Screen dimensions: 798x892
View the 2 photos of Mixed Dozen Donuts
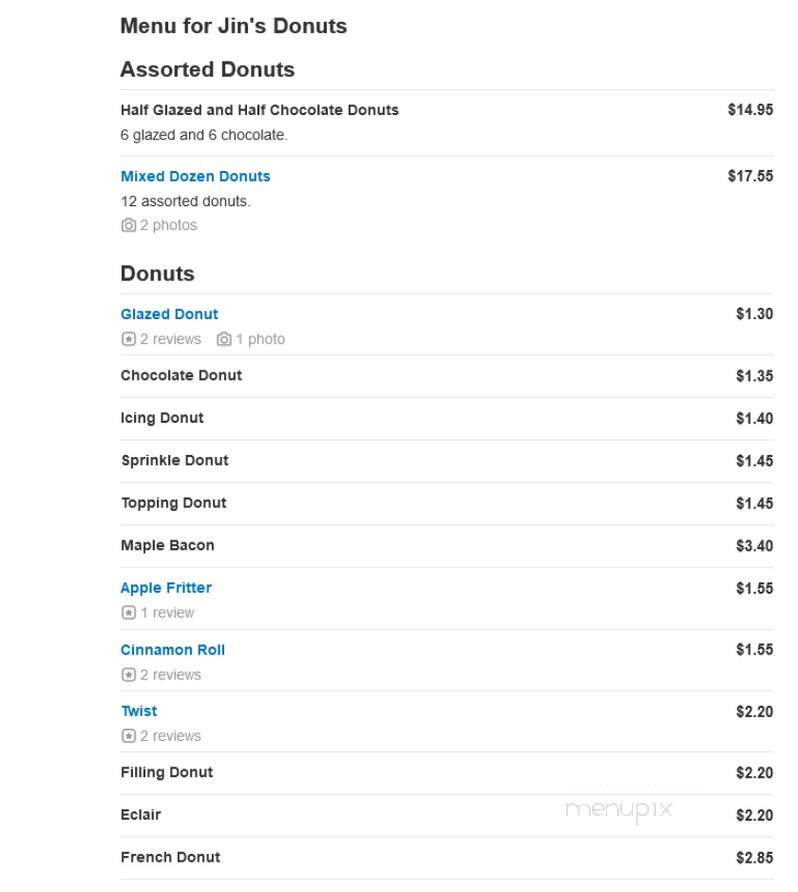tap(168, 225)
